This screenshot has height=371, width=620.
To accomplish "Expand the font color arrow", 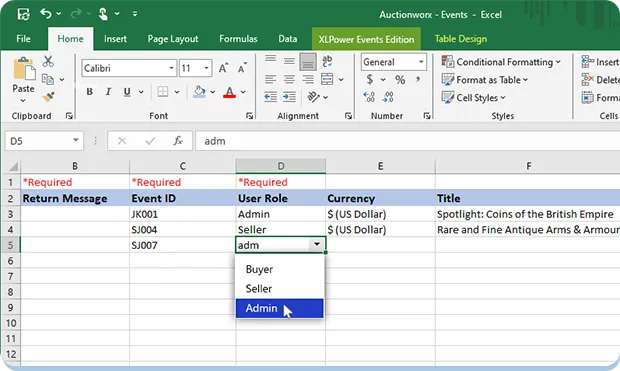I will click(243, 92).
